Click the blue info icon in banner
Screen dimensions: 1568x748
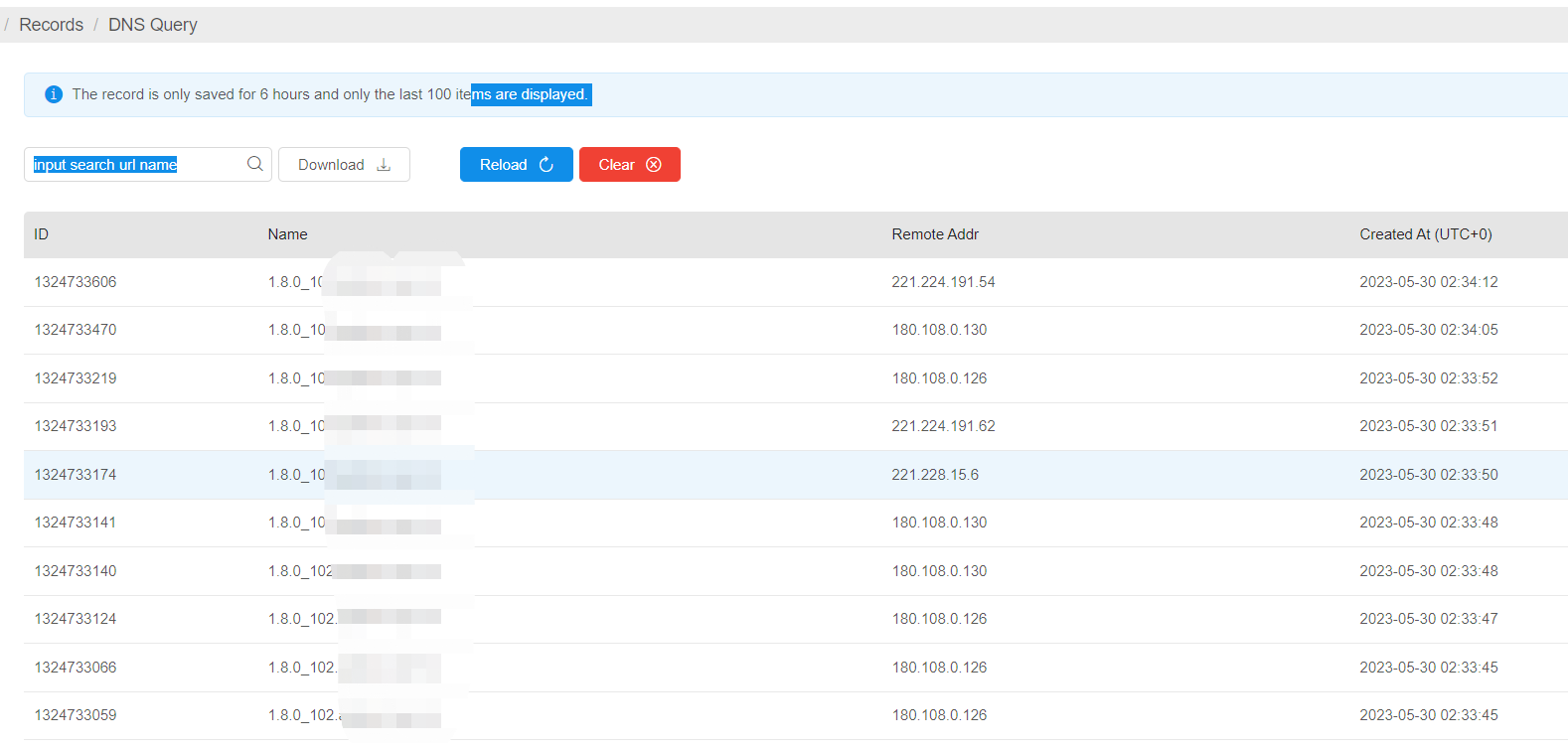[x=54, y=94]
